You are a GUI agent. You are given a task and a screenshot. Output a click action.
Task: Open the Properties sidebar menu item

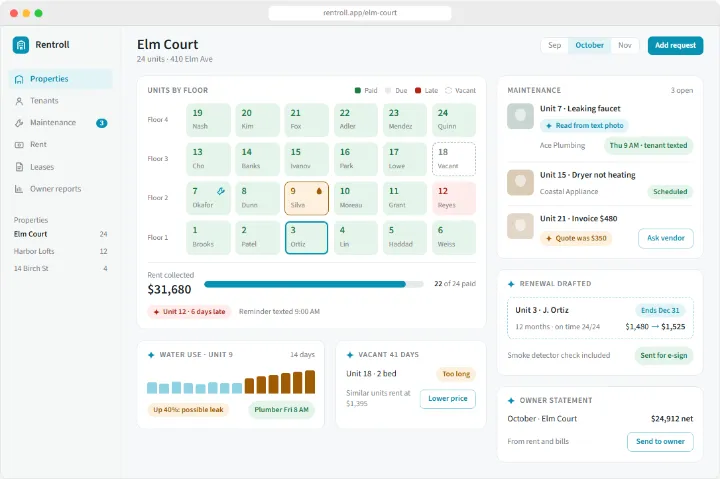(61, 79)
